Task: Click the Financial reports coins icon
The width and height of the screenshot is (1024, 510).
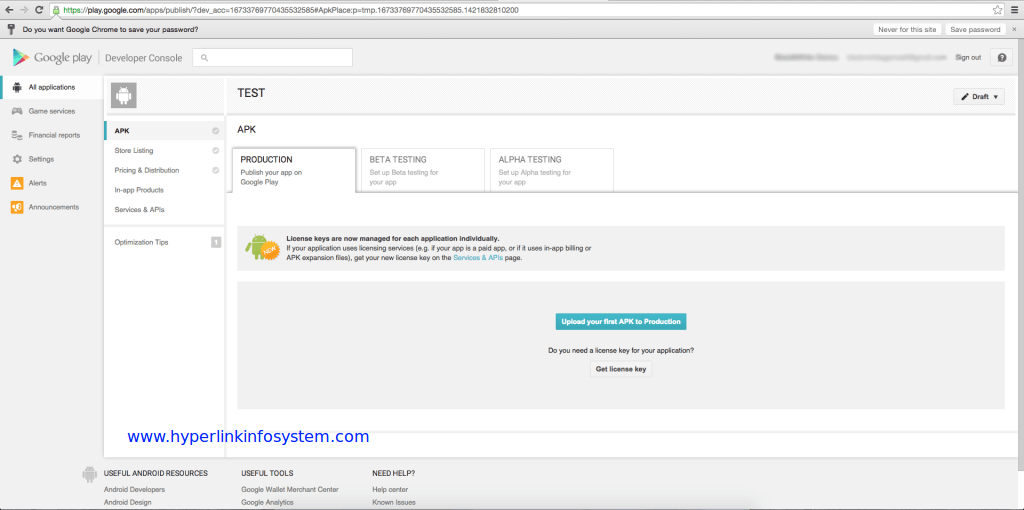Action: pos(17,135)
